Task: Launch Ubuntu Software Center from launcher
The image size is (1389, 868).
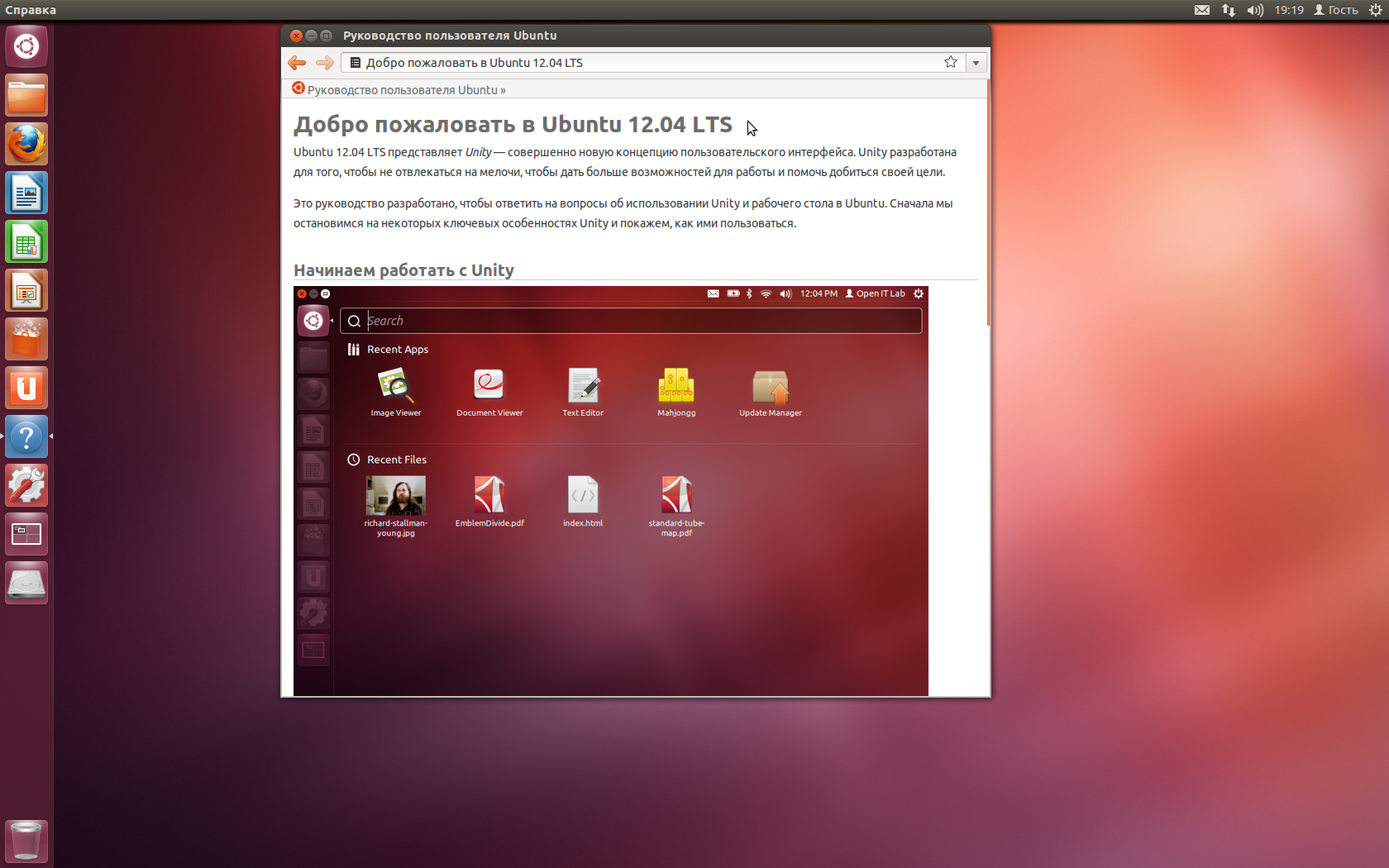Action: (x=26, y=340)
